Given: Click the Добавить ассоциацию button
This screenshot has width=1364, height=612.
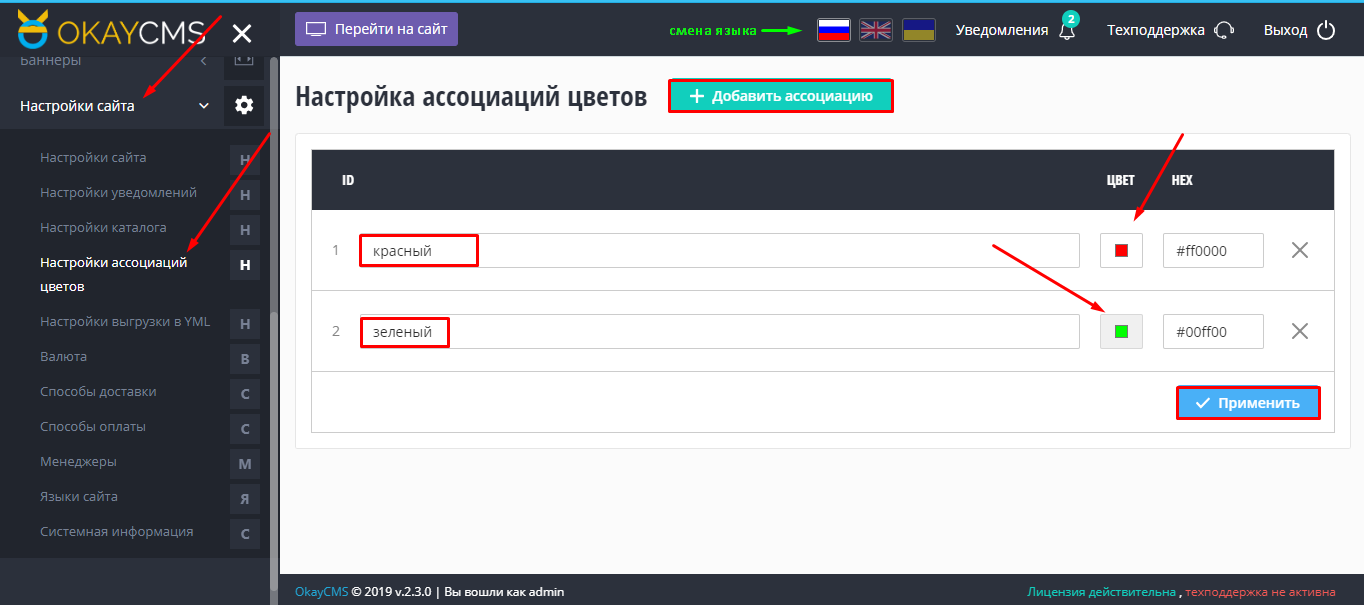Looking at the screenshot, I should coord(780,95).
